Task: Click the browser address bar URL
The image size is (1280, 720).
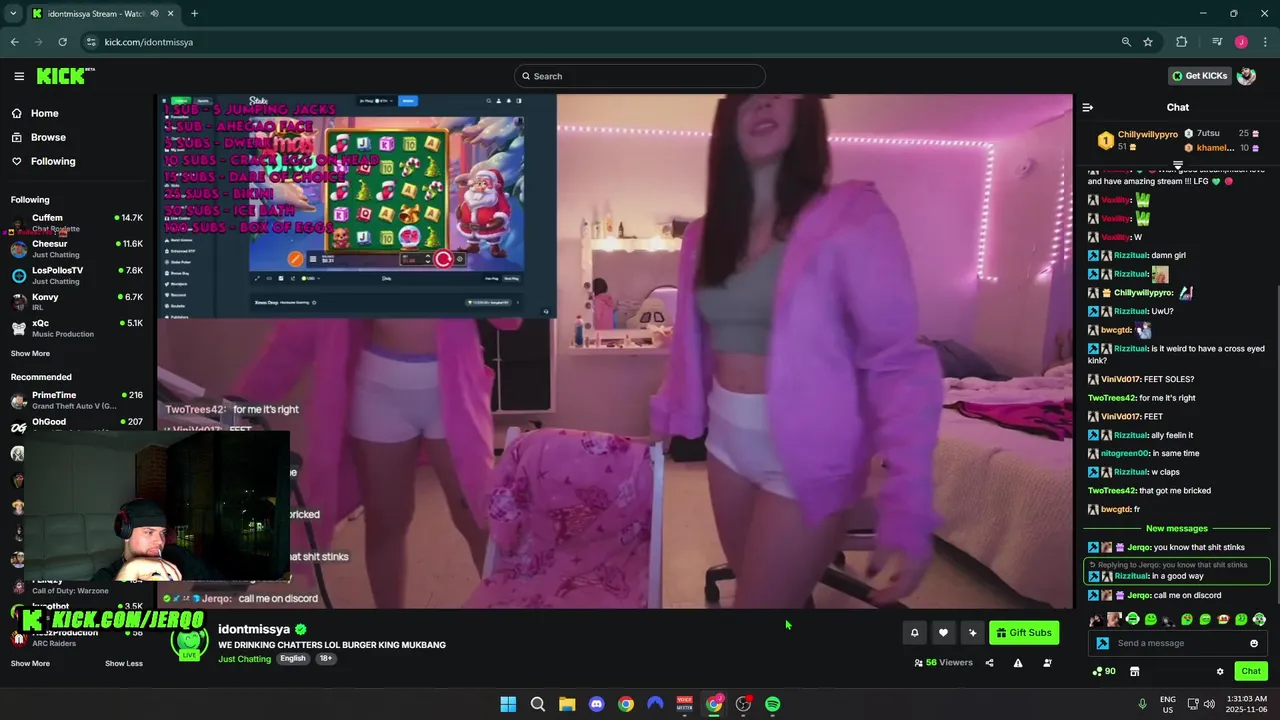Action: coord(149,42)
